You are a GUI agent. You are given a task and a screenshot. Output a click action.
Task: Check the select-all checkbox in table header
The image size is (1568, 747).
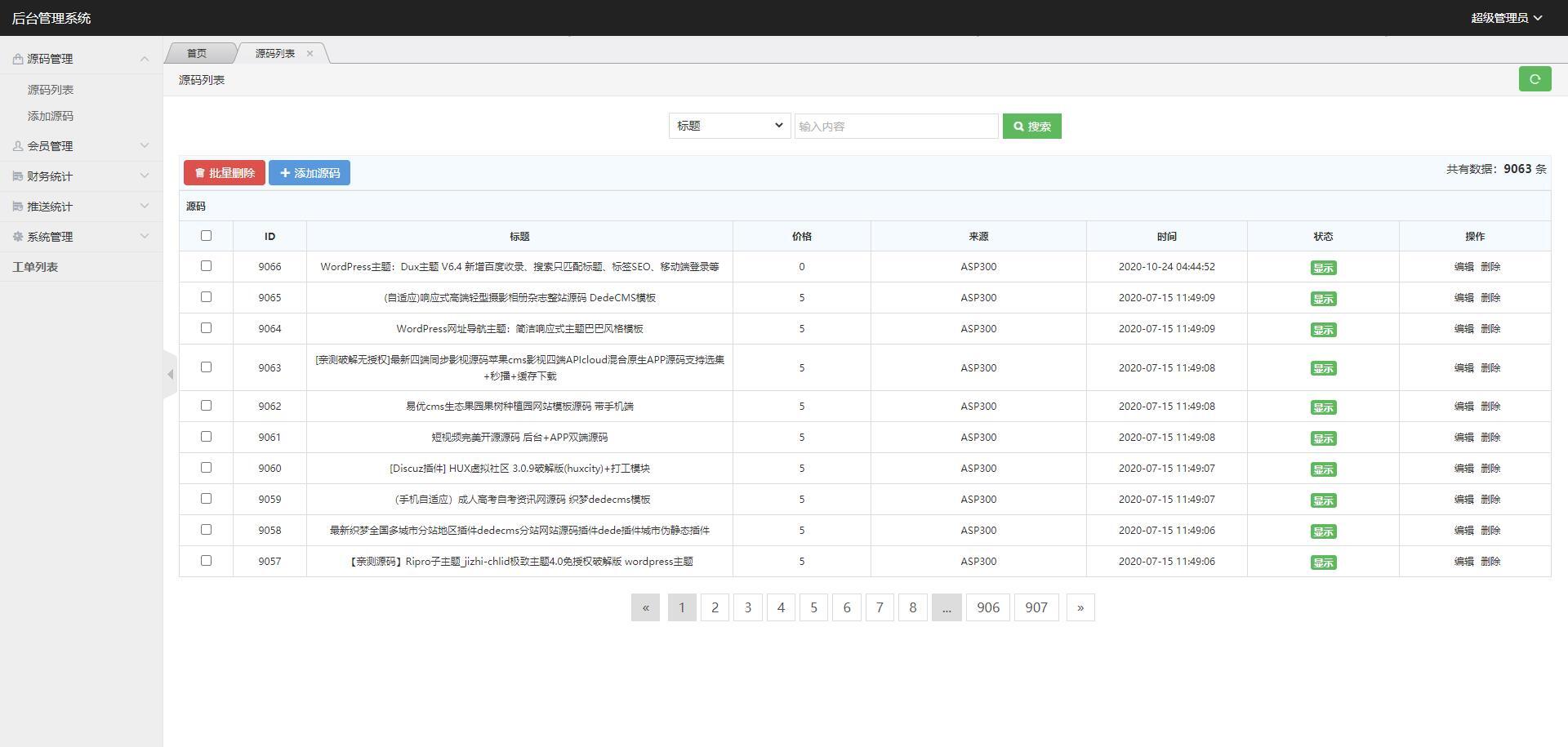pyautogui.click(x=206, y=235)
